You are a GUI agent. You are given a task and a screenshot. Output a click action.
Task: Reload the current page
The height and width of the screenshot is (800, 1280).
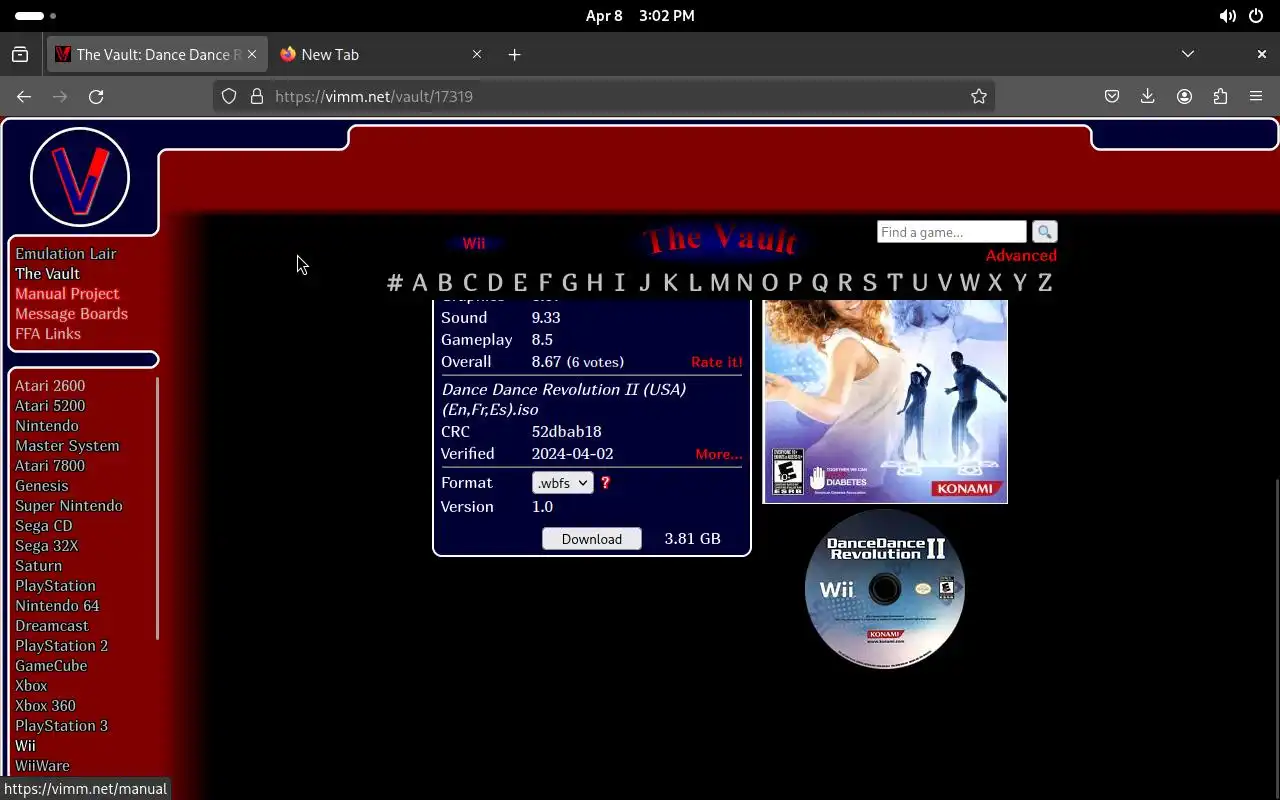(x=96, y=96)
